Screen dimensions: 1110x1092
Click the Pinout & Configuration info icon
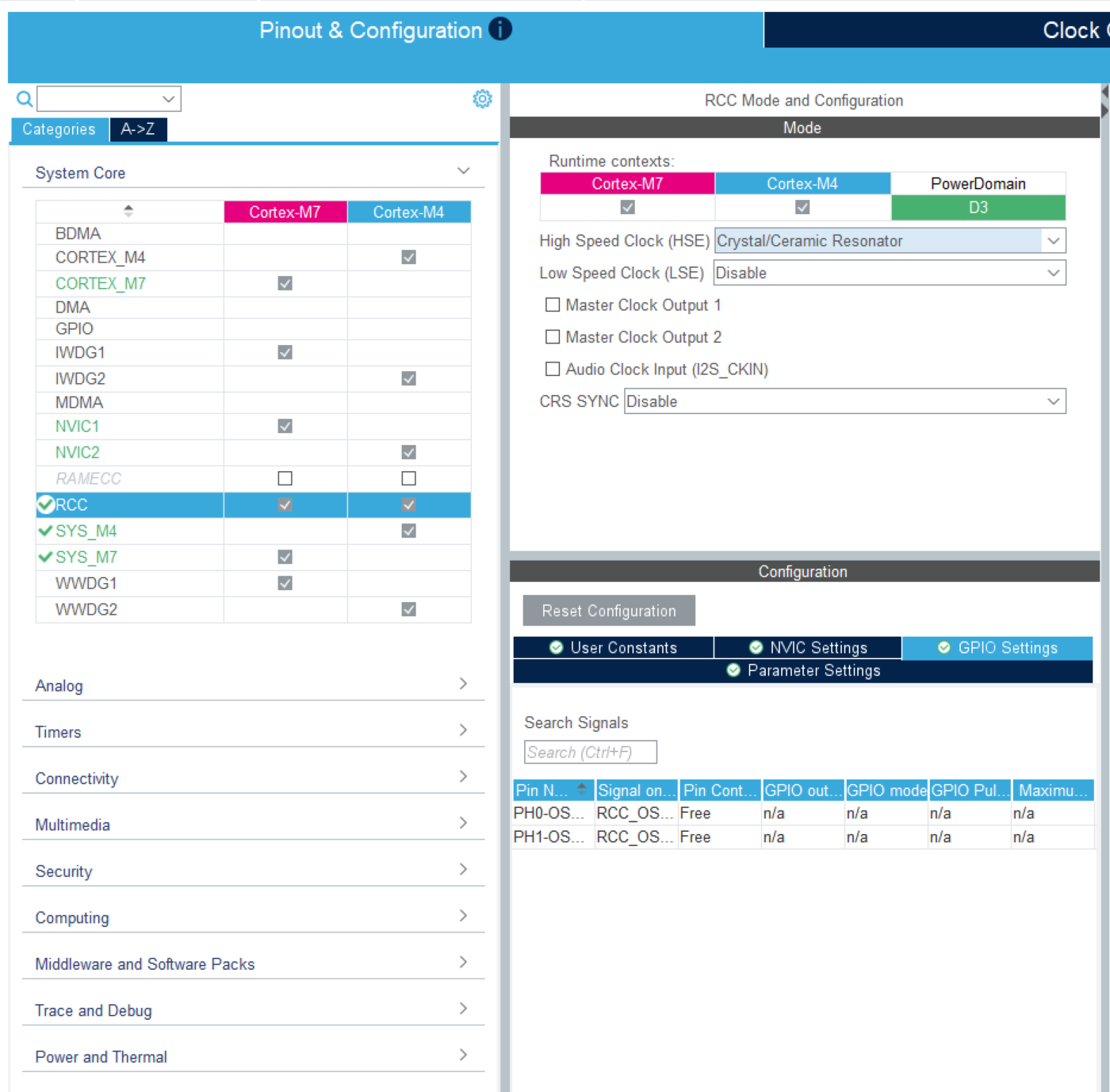500,29
